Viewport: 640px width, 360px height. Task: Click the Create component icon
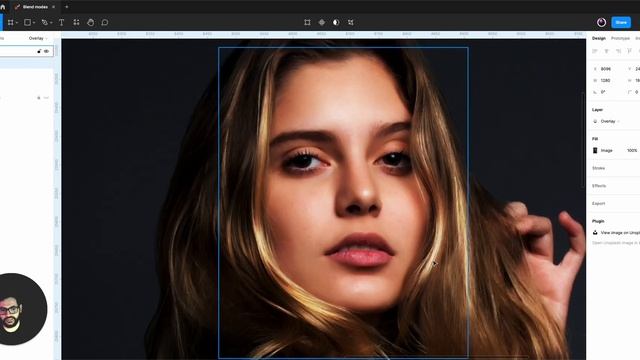322,22
